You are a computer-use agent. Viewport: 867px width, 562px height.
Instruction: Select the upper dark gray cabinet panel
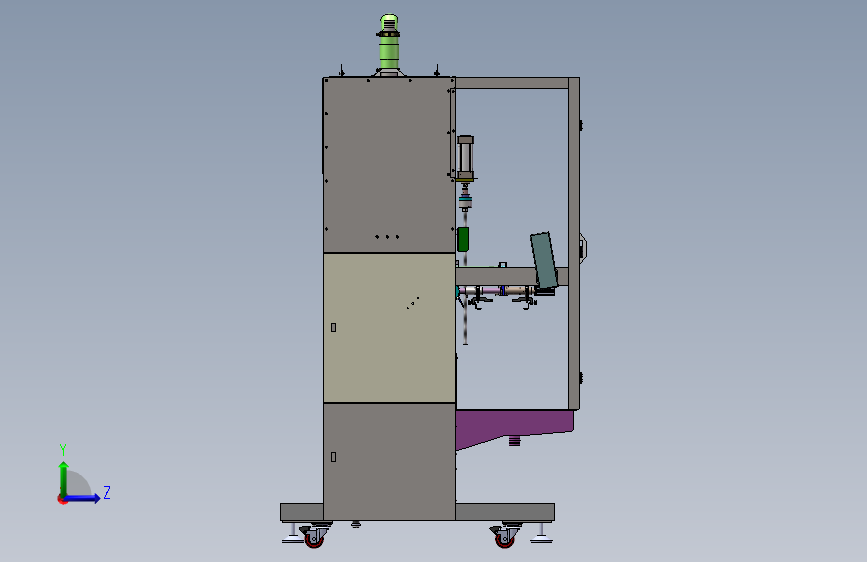[x=389, y=165]
